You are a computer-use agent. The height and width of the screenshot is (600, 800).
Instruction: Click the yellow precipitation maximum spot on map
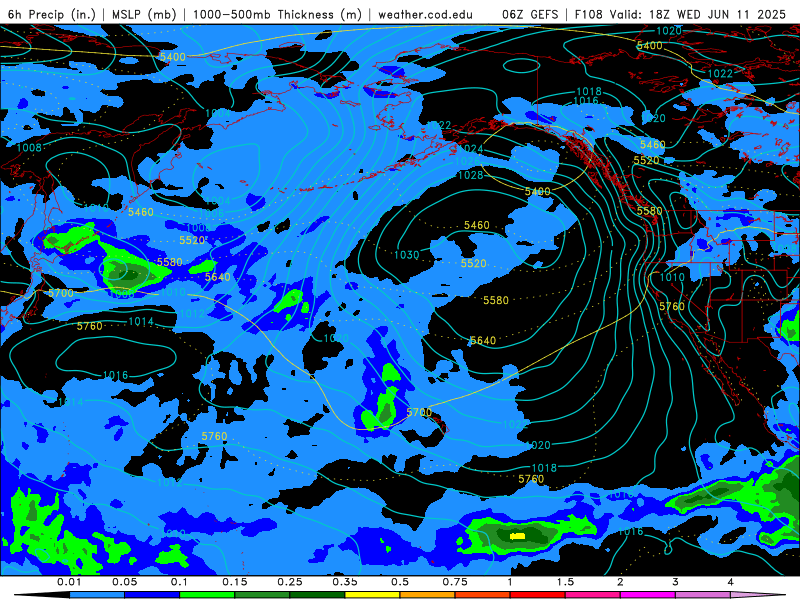click(517, 536)
